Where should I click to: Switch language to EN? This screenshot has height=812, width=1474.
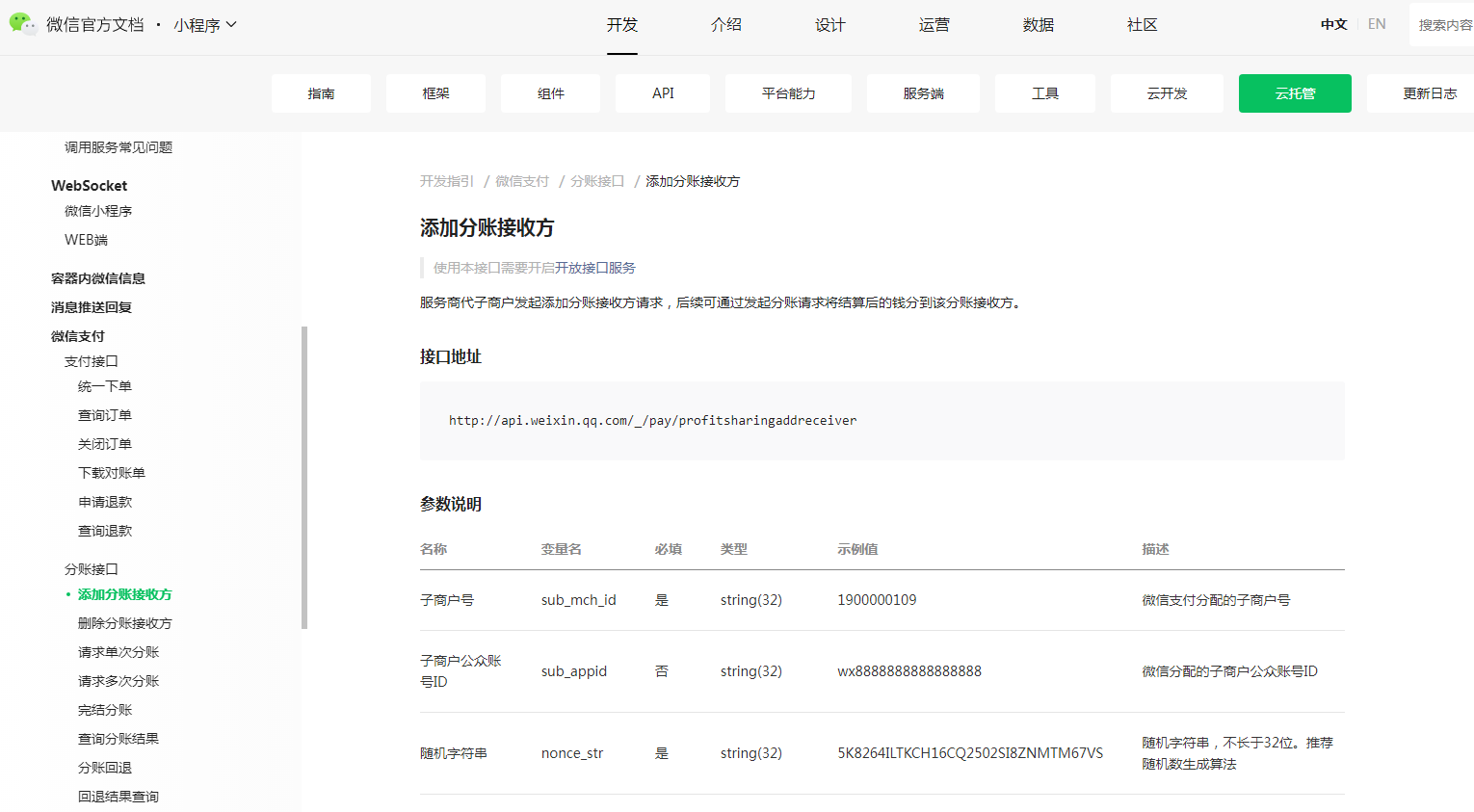tap(1377, 24)
